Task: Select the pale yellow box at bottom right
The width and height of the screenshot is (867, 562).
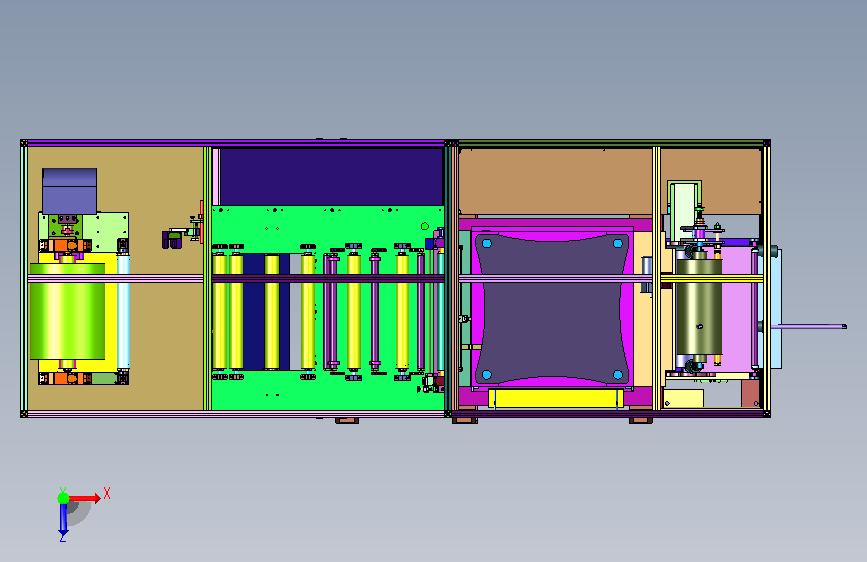Action: coord(683,399)
